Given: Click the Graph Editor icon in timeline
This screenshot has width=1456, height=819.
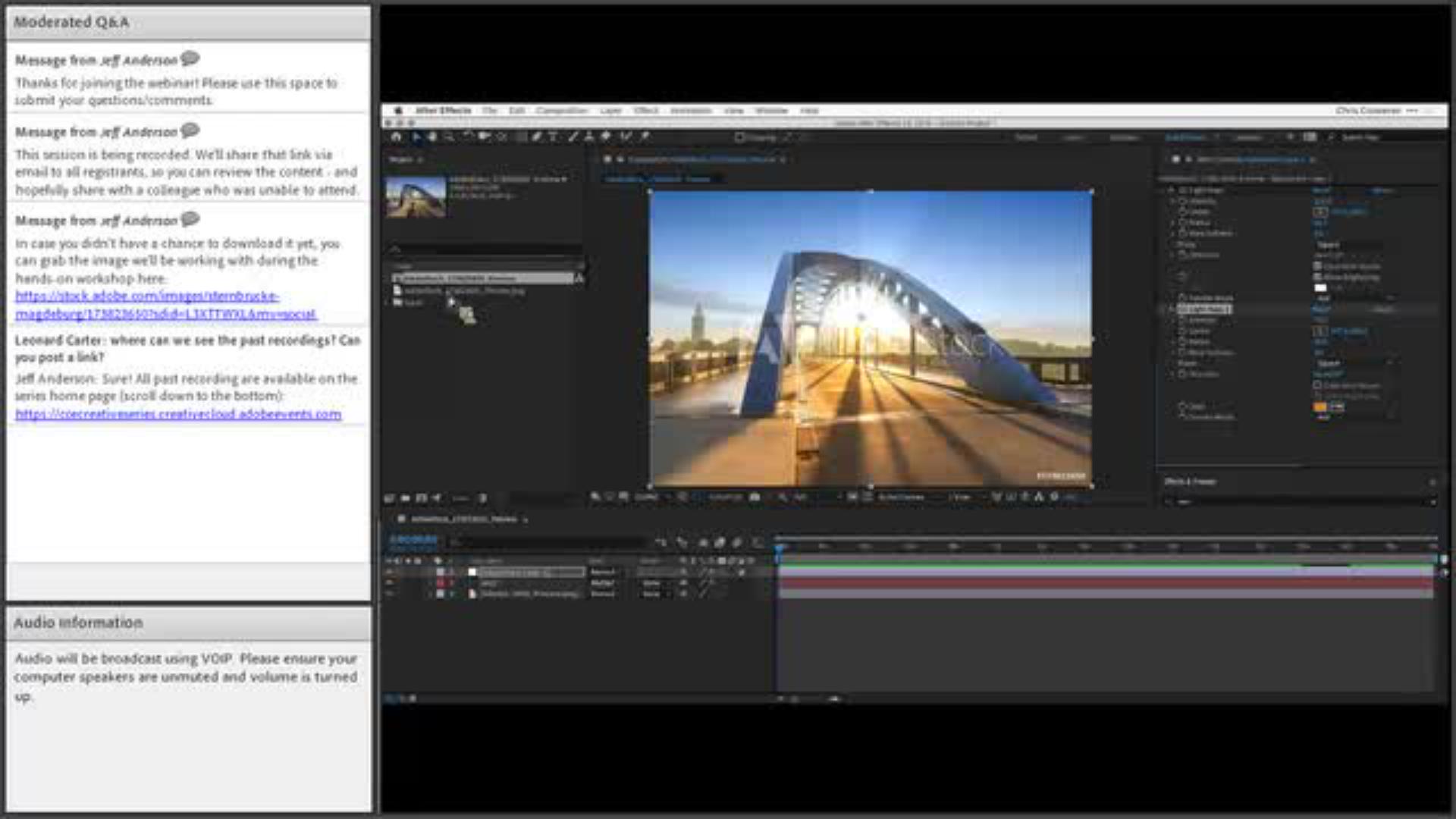Looking at the screenshot, I should click(757, 541).
